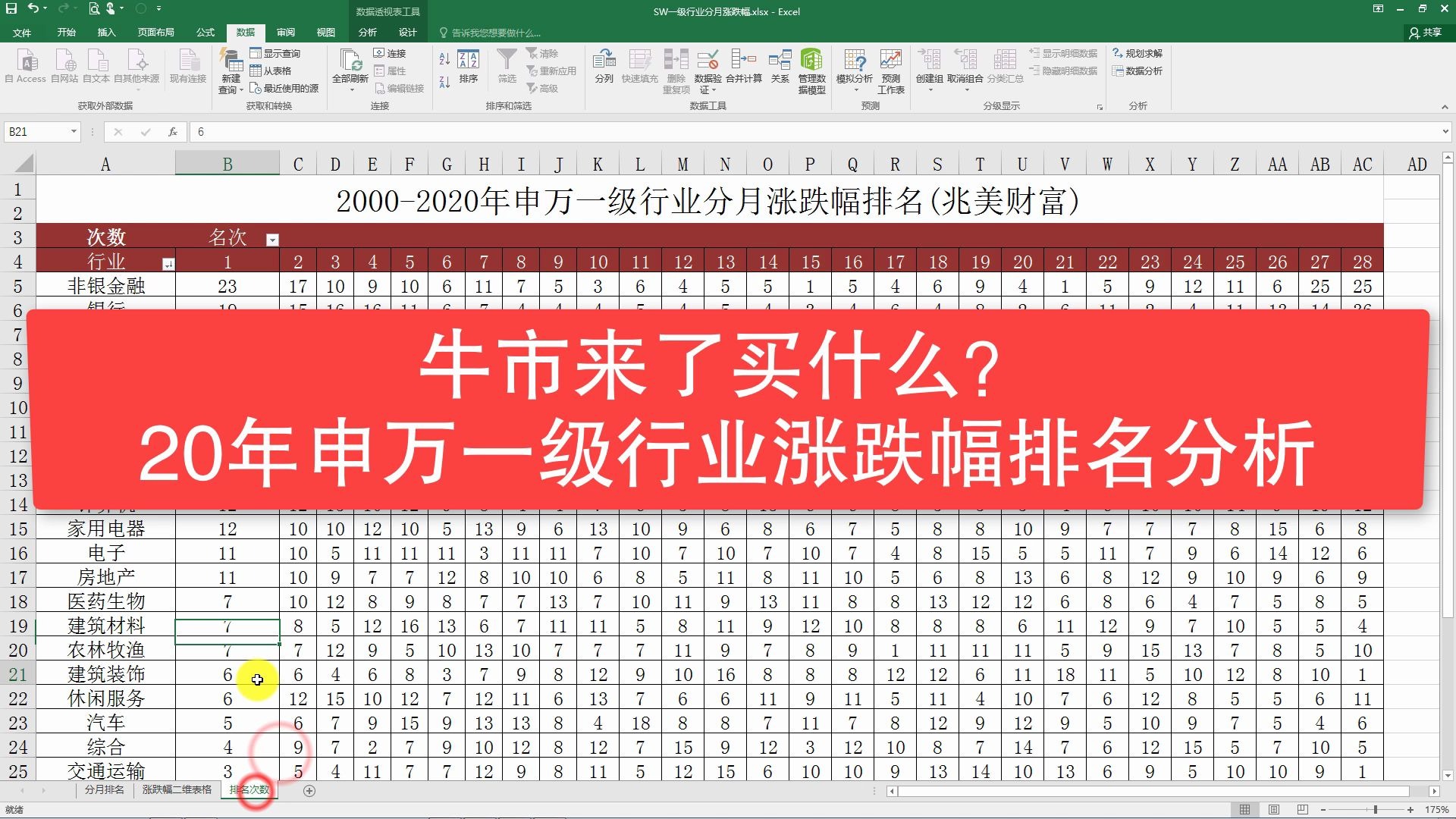
Task: Switch to the 公式 Formulas tab
Action: click(x=206, y=33)
